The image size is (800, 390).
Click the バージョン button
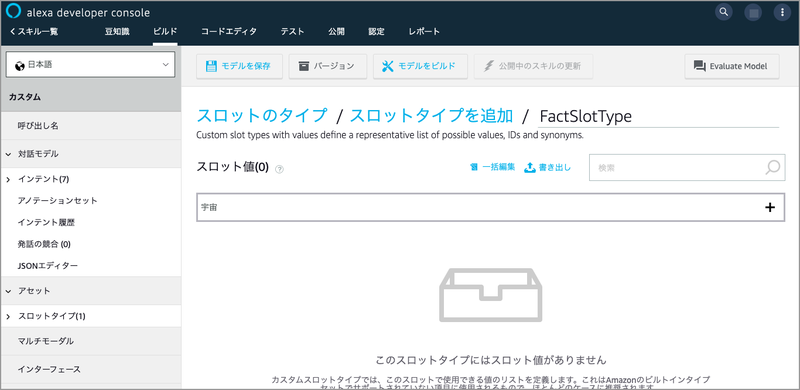tap(328, 66)
